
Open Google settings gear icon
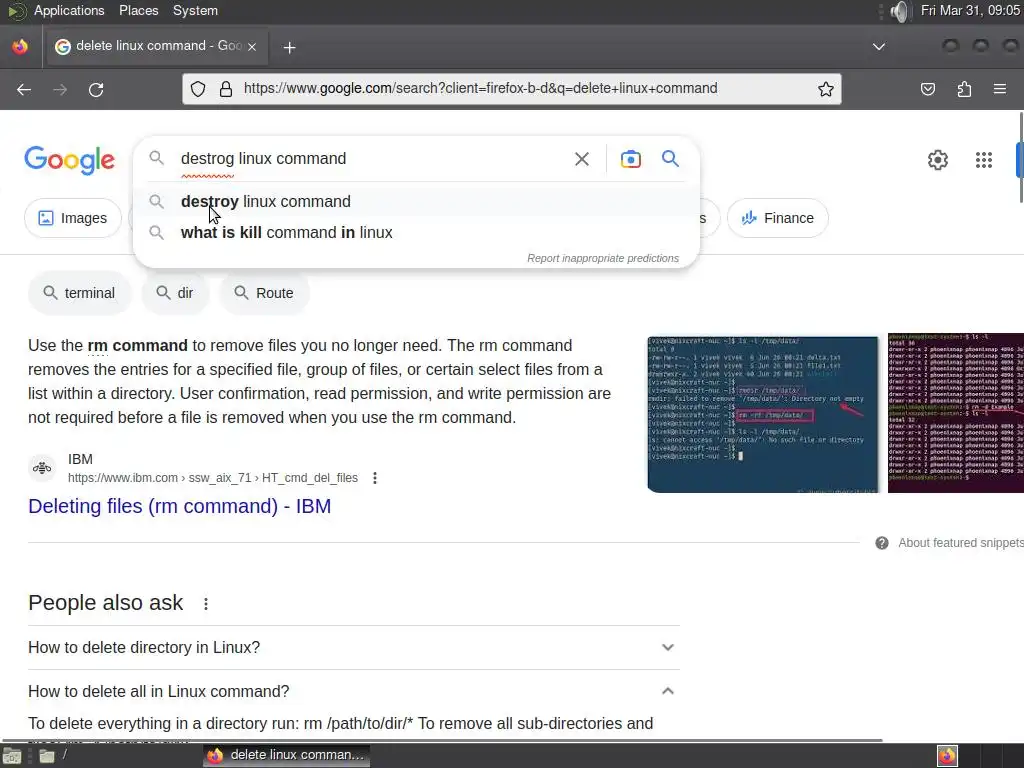click(x=937, y=159)
